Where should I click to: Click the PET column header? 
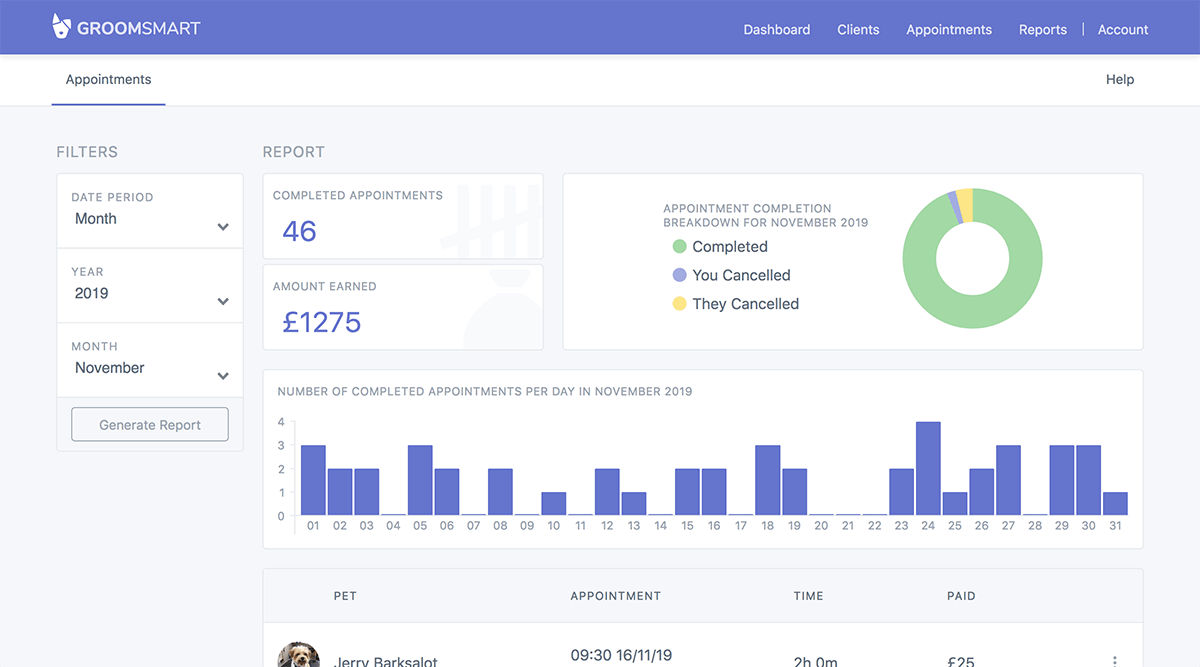point(345,596)
